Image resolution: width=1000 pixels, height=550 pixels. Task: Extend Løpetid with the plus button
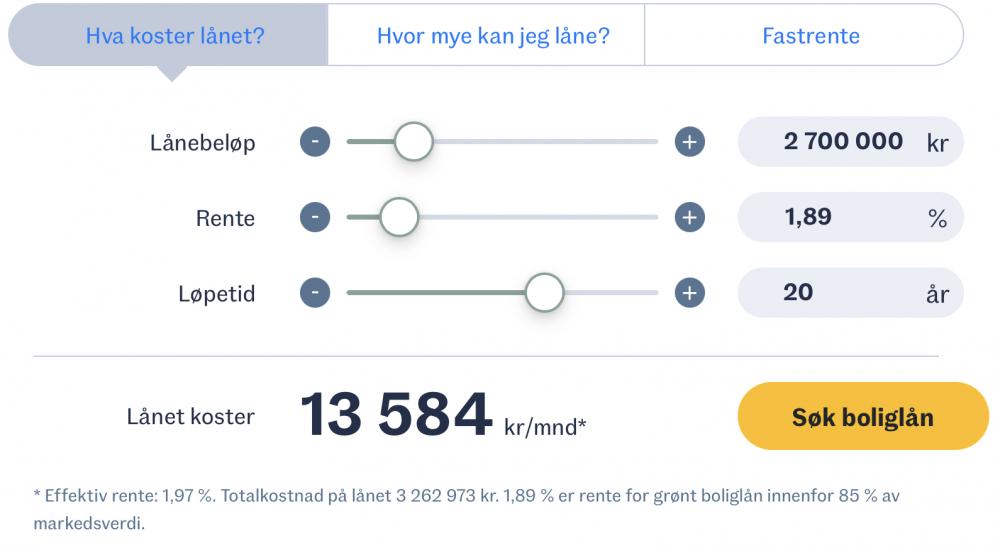click(x=690, y=293)
